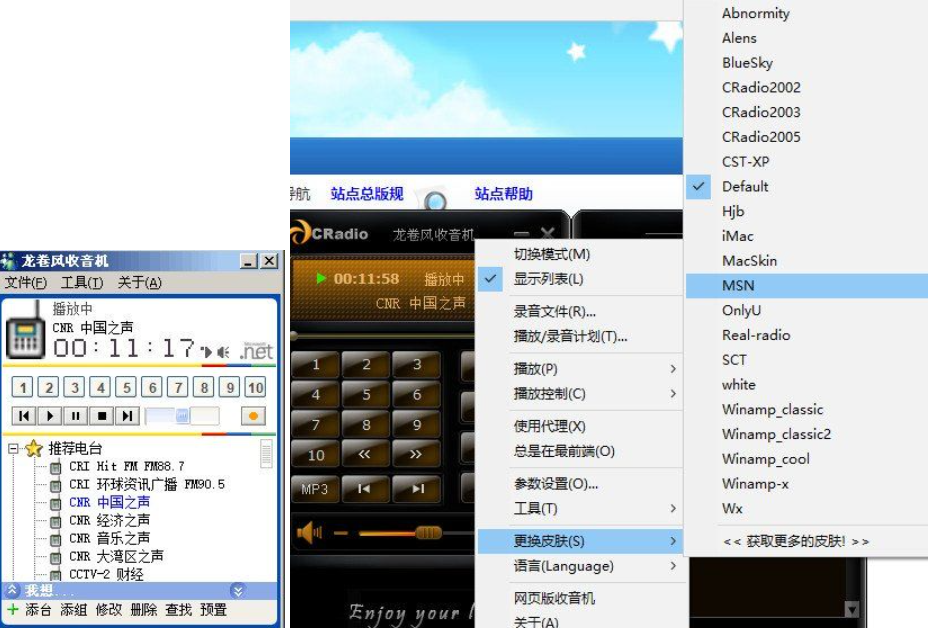The image size is (940, 628).
Task: Toggle 使用代理(X) in the context menu
Action: coord(549,426)
